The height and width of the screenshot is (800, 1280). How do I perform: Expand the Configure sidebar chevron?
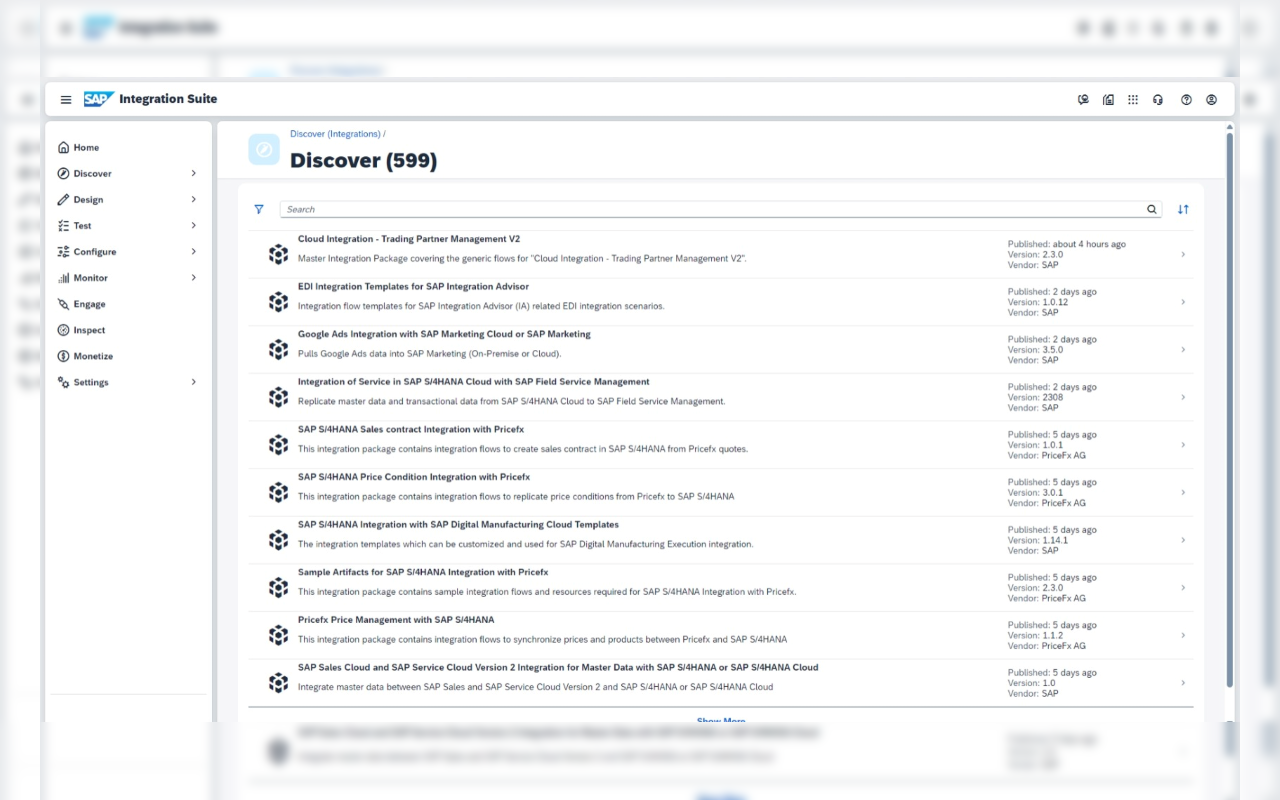tap(193, 251)
